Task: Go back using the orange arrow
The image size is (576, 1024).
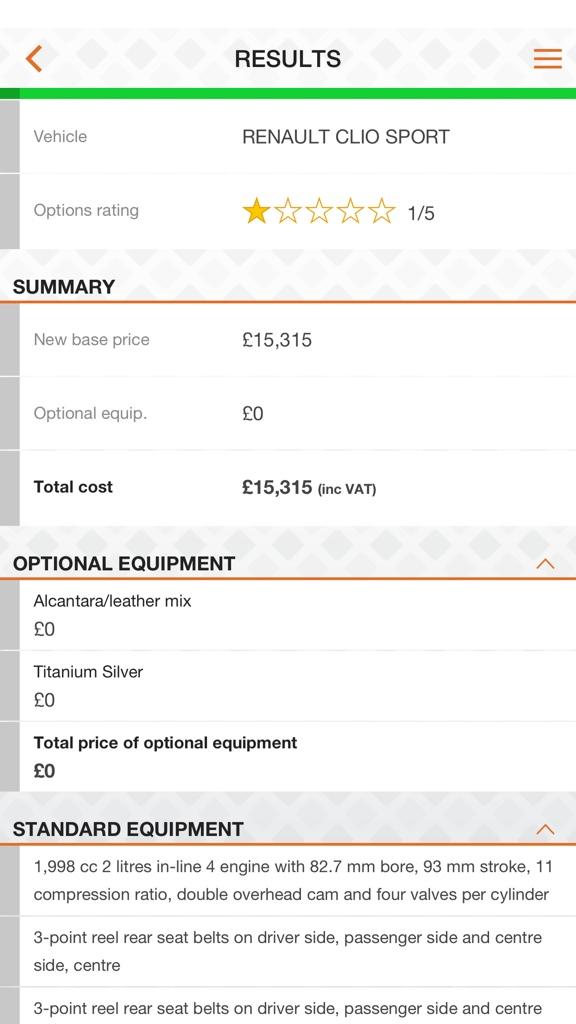Action: pos(34,59)
